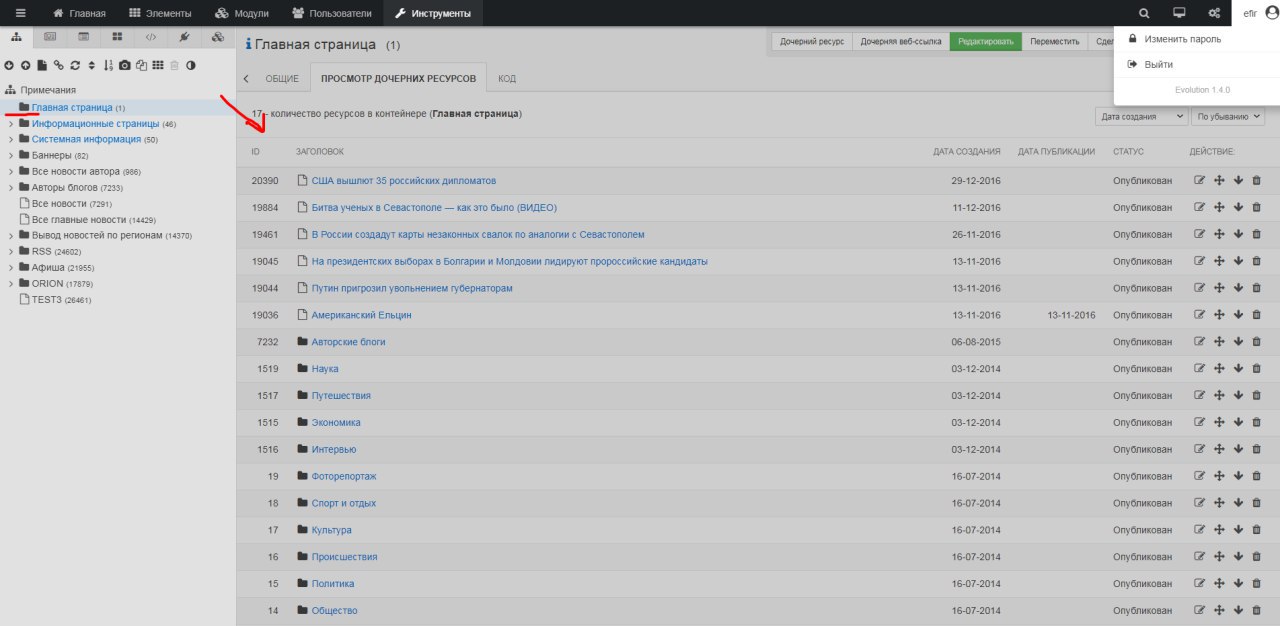Image resolution: width=1280 pixels, height=626 pixels.
Task: Click the expand tree down-arrow icon
Action: (x=9, y=65)
